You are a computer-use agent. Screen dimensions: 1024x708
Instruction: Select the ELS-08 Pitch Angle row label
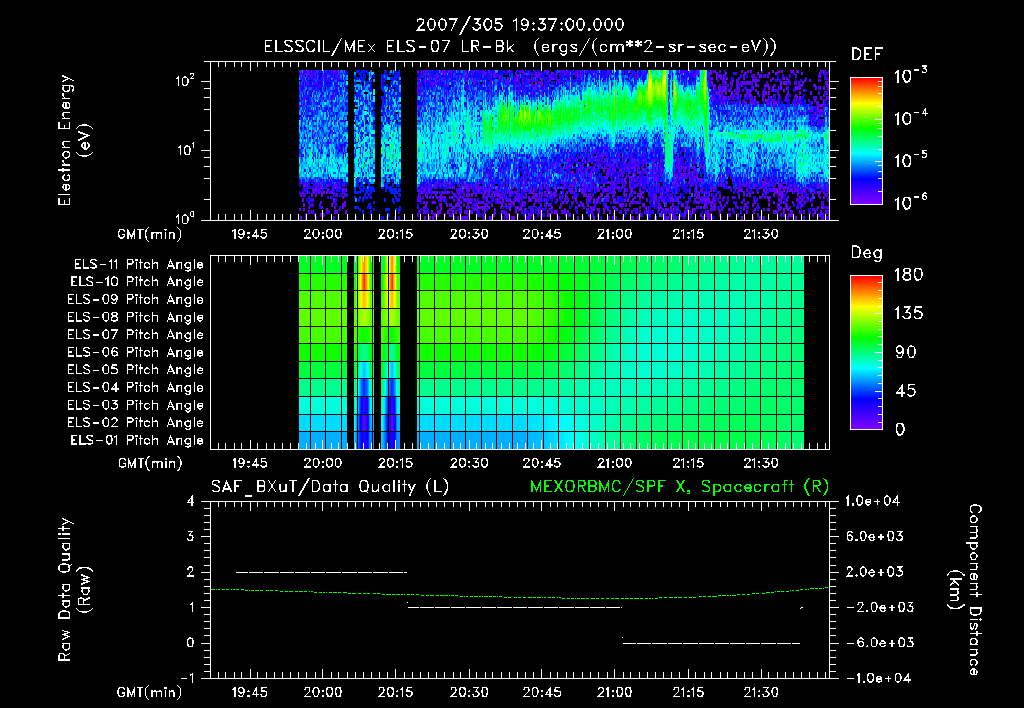coord(135,317)
